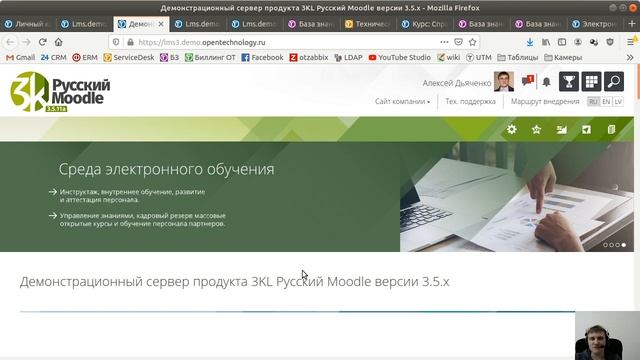Open otzabbix bookmark
Viewport: 640px width, 360px height.
[309, 58]
